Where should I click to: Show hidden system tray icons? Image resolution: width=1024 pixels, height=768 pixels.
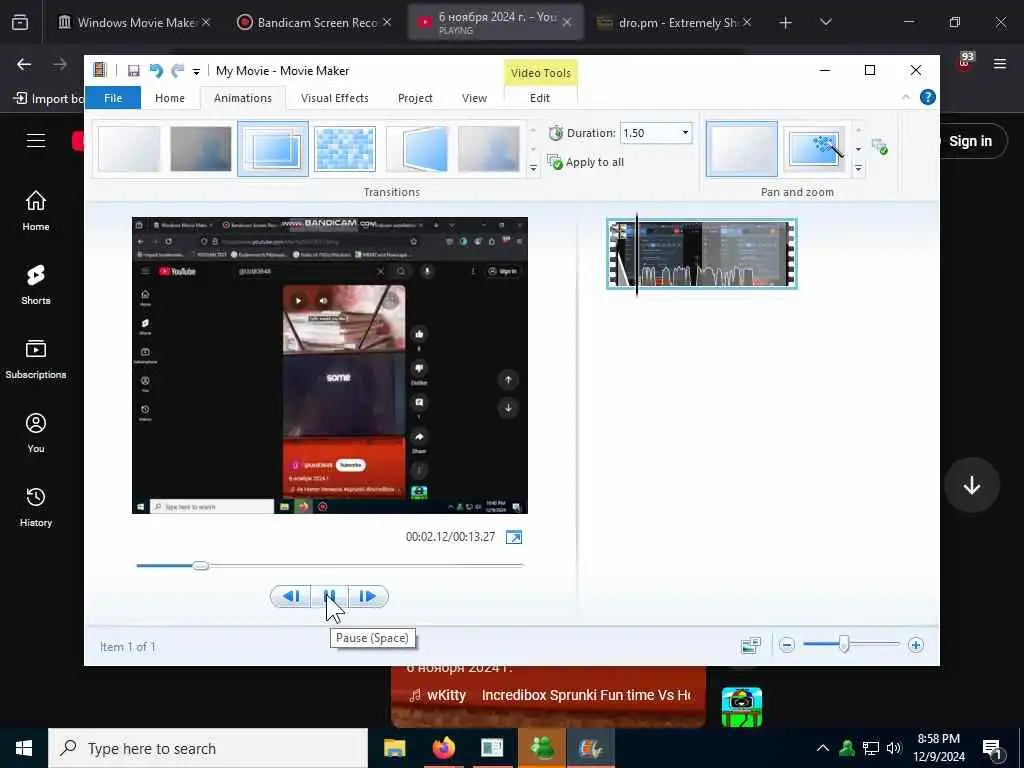pos(823,748)
